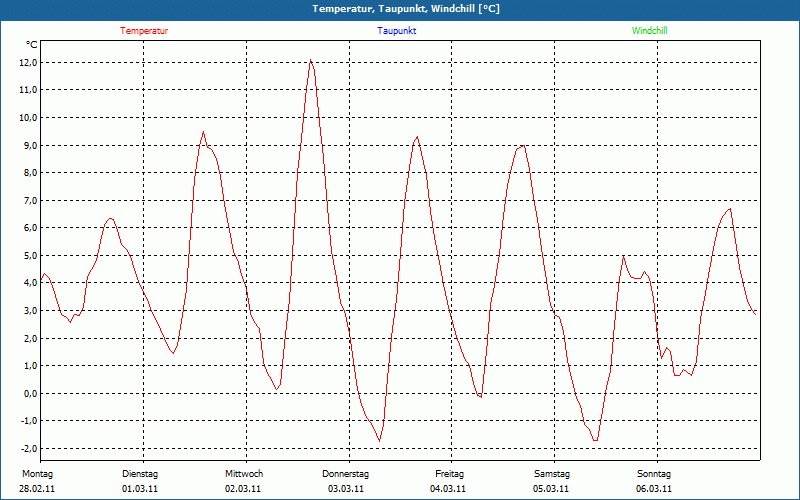Viewport: 800px width, 500px height.
Task: Click the -2,0 y-axis value
Action: [x=28, y=448]
